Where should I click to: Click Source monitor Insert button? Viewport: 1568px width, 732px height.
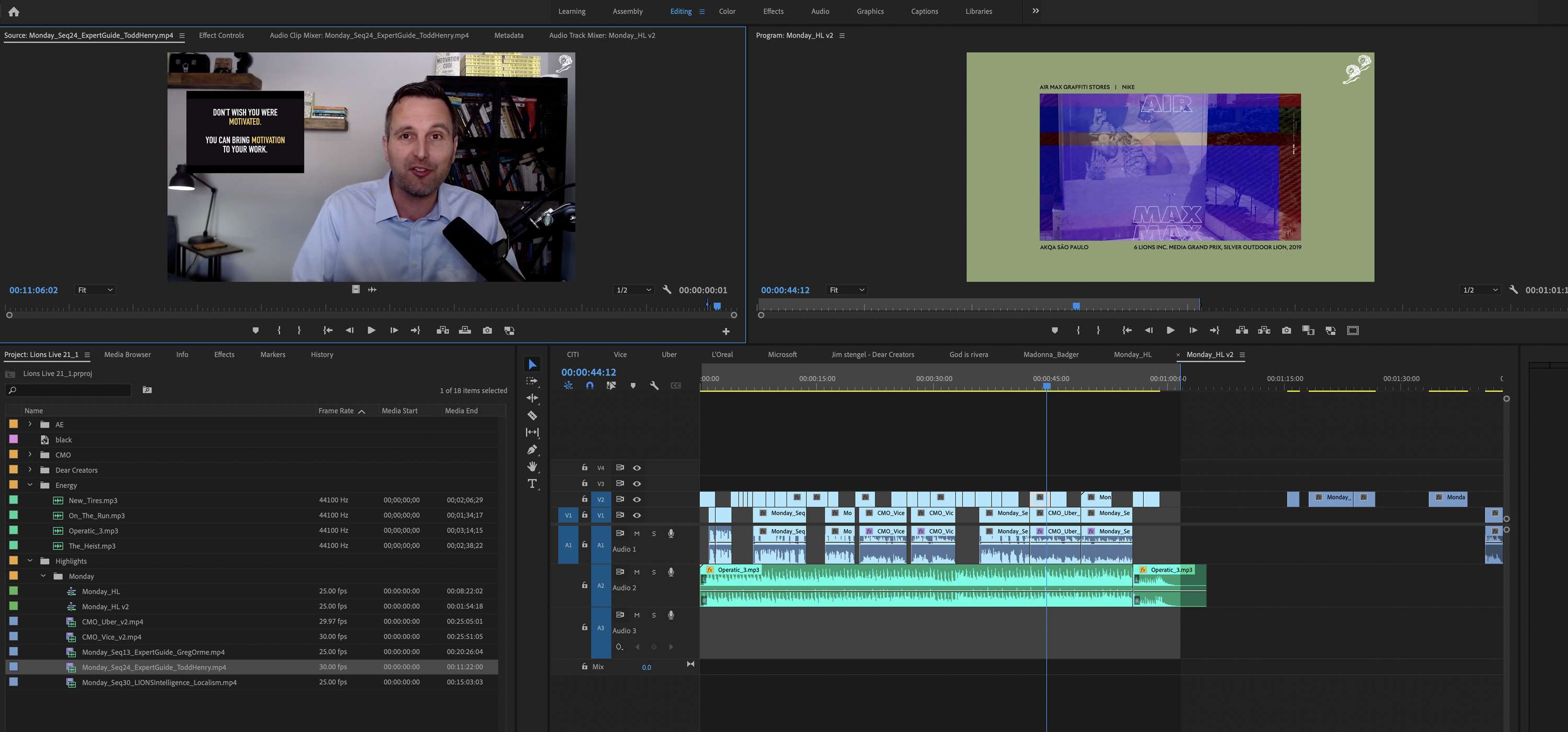[x=443, y=330]
